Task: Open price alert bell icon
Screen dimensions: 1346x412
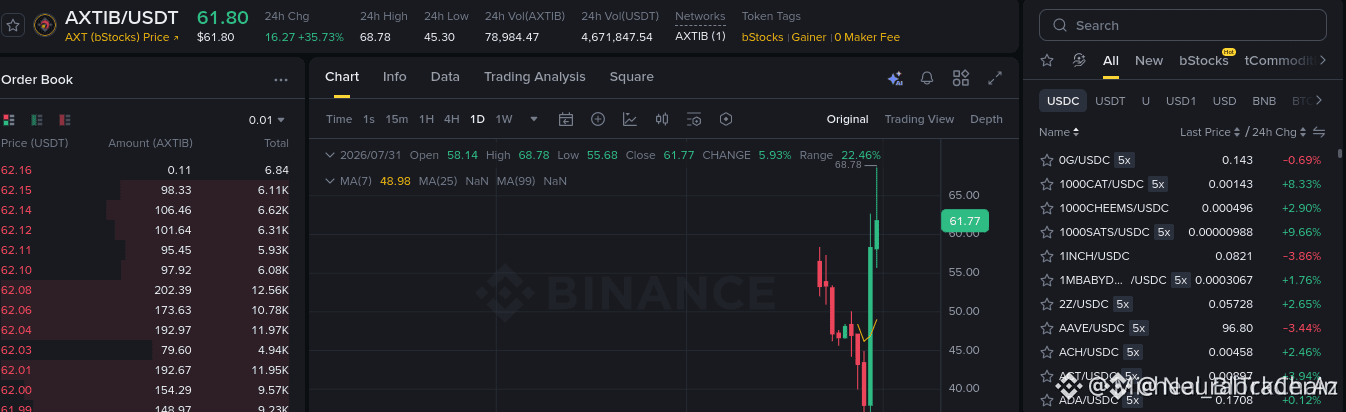Action: tap(927, 78)
